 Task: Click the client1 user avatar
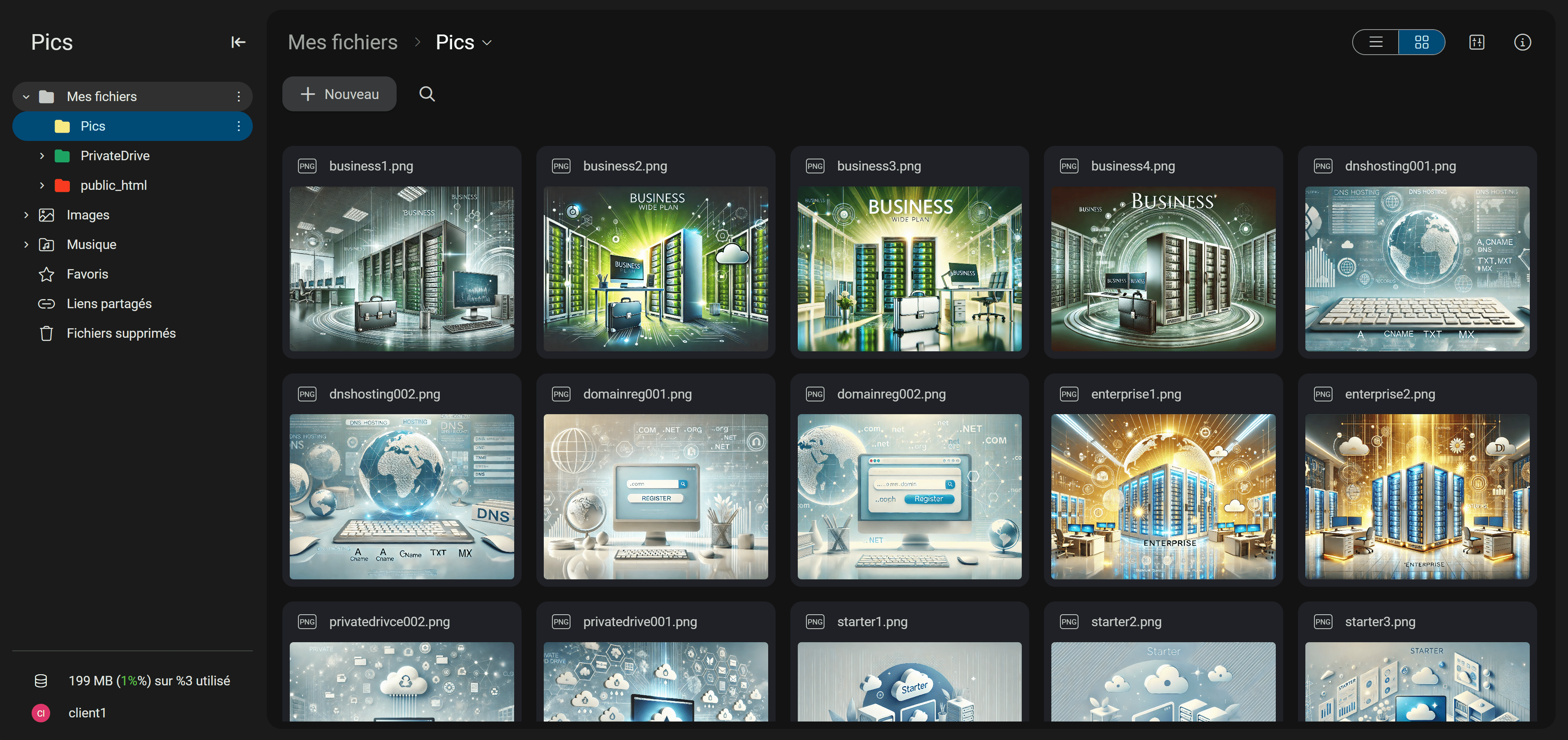[x=41, y=712]
